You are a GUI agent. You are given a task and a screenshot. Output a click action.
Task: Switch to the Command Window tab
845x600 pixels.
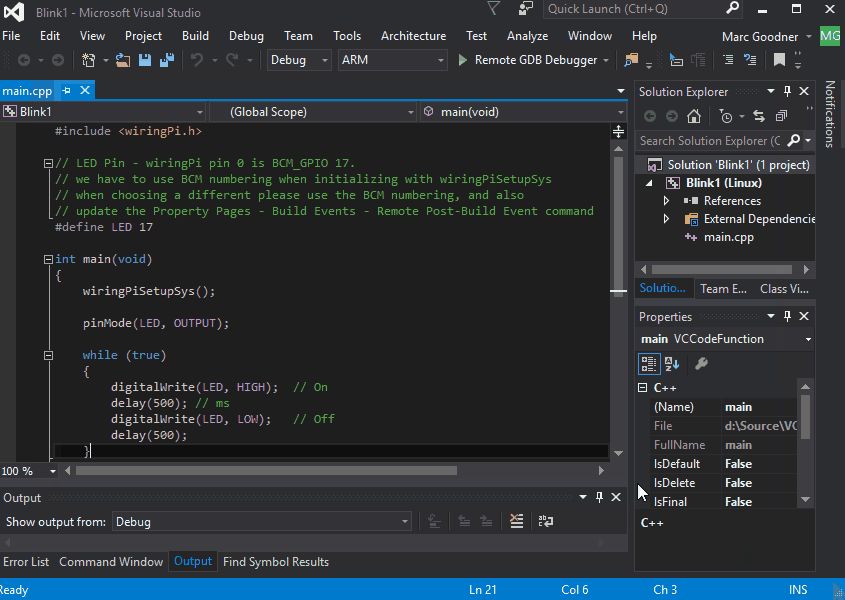point(111,562)
